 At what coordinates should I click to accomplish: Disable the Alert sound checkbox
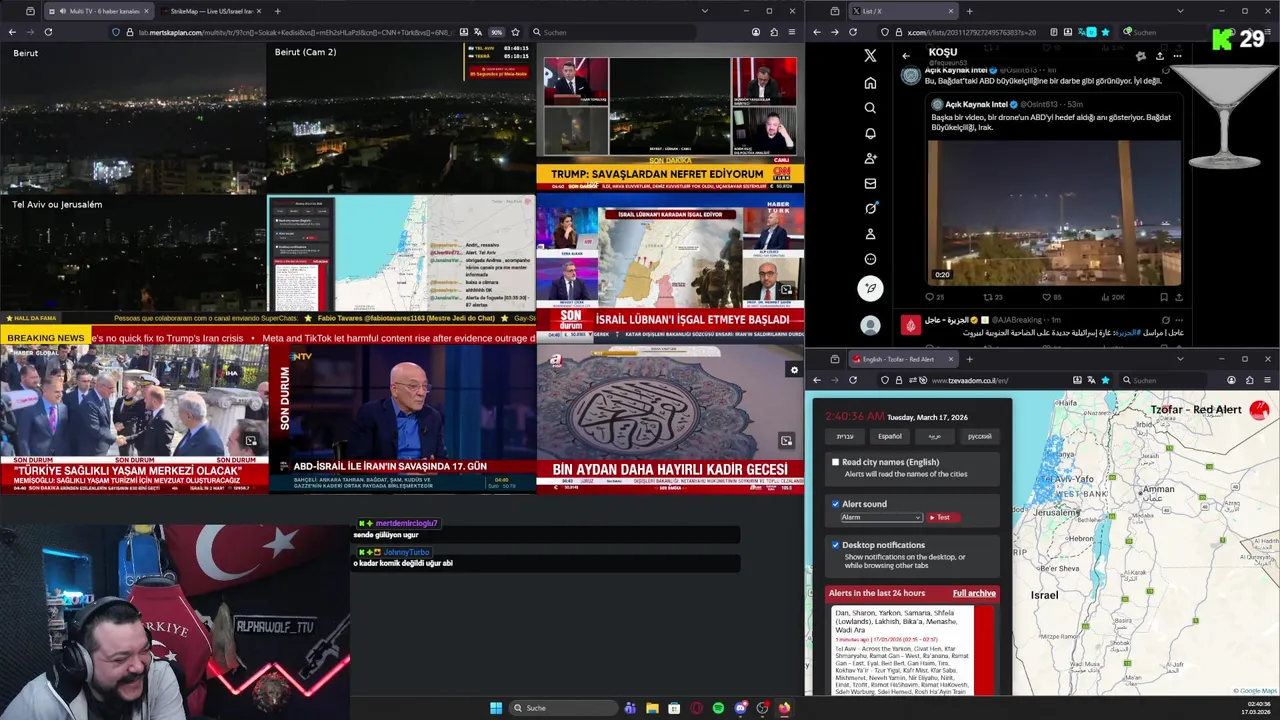coord(836,504)
